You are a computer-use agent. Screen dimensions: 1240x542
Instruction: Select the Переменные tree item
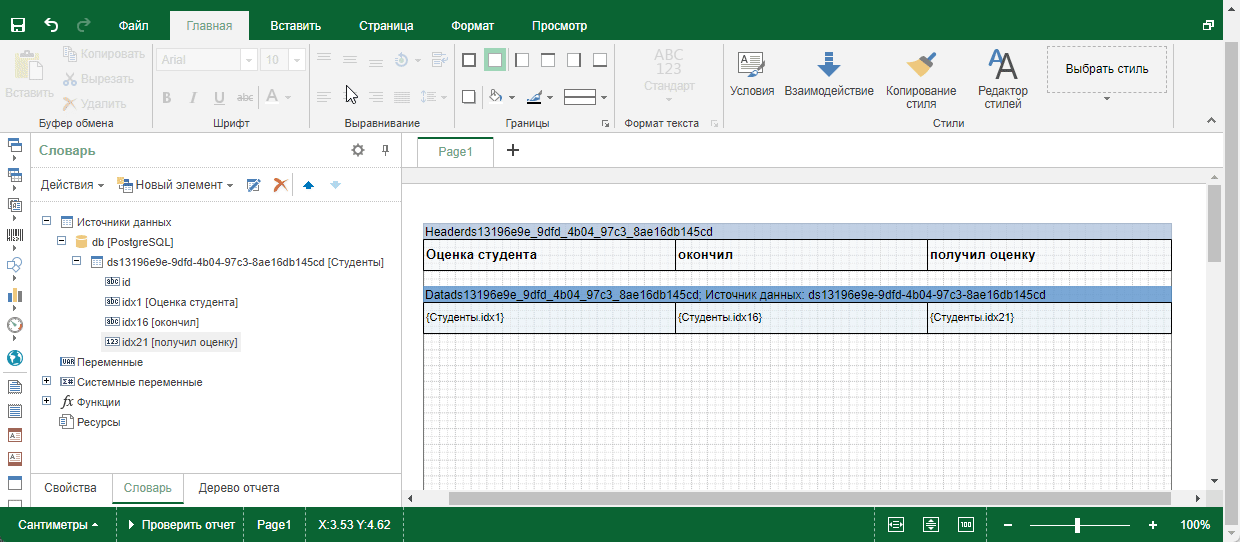101,362
